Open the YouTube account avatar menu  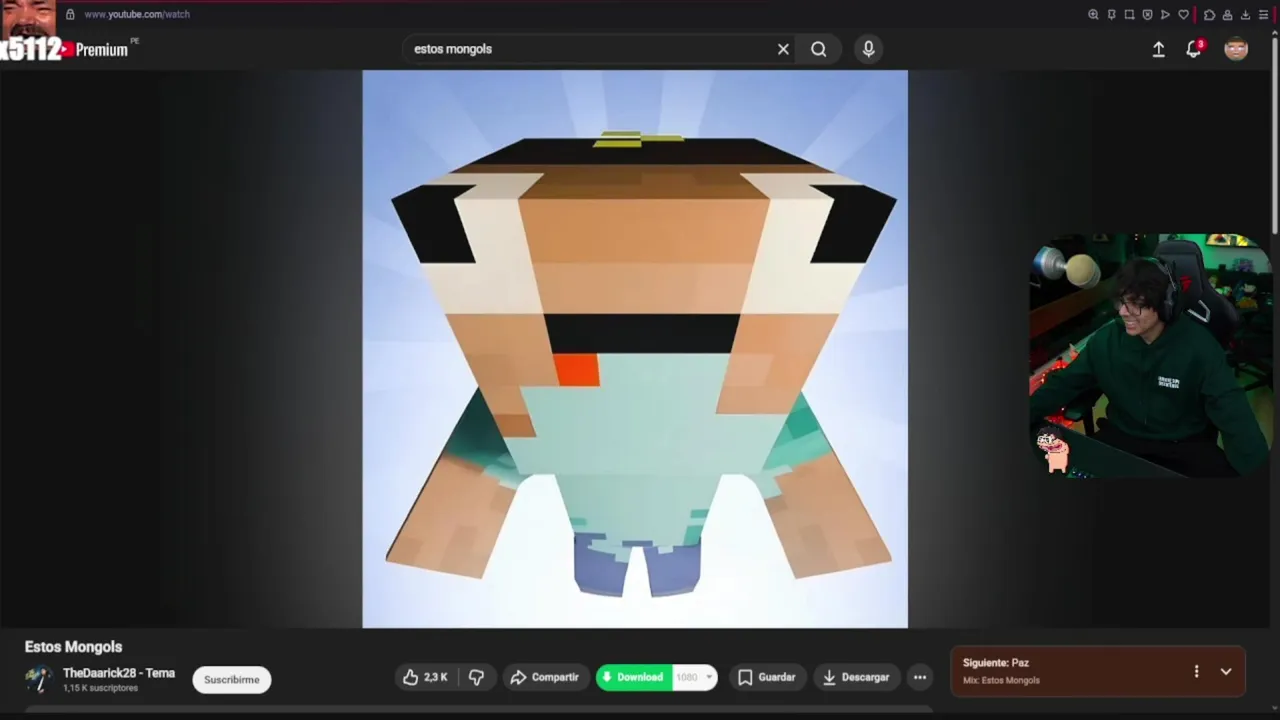[x=1236, y=49]
